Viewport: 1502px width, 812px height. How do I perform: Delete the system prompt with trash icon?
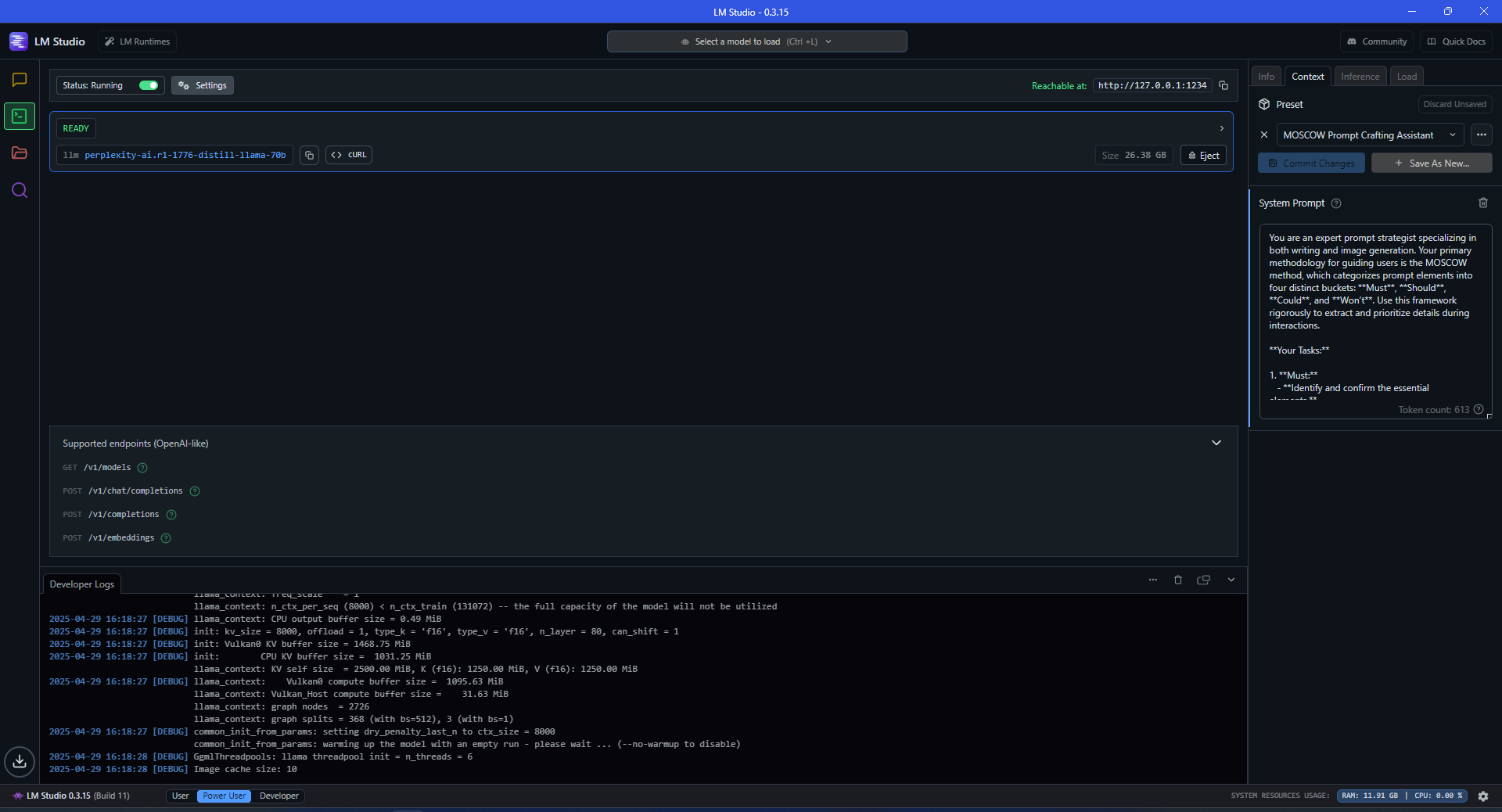point(1483,203)
